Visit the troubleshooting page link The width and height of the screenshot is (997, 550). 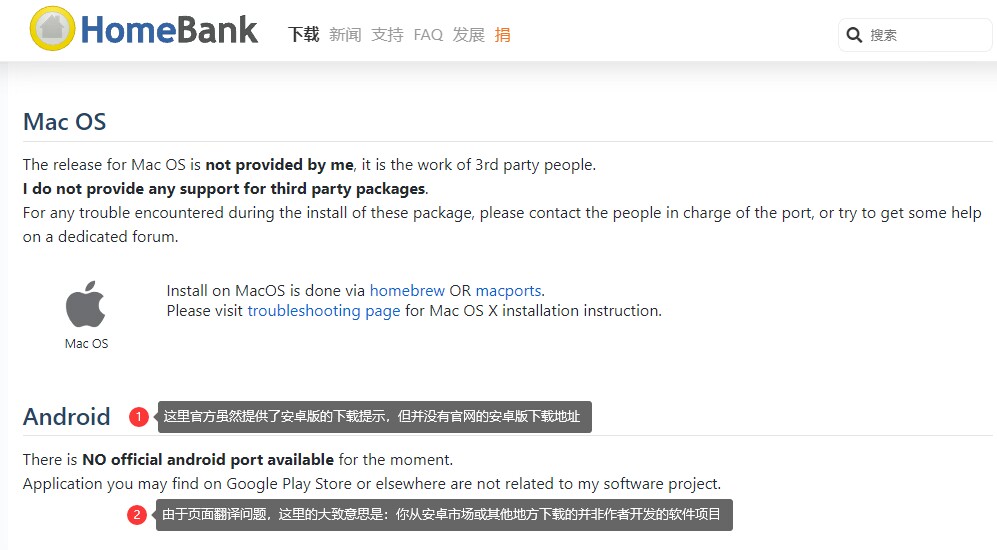click(323, 311)
